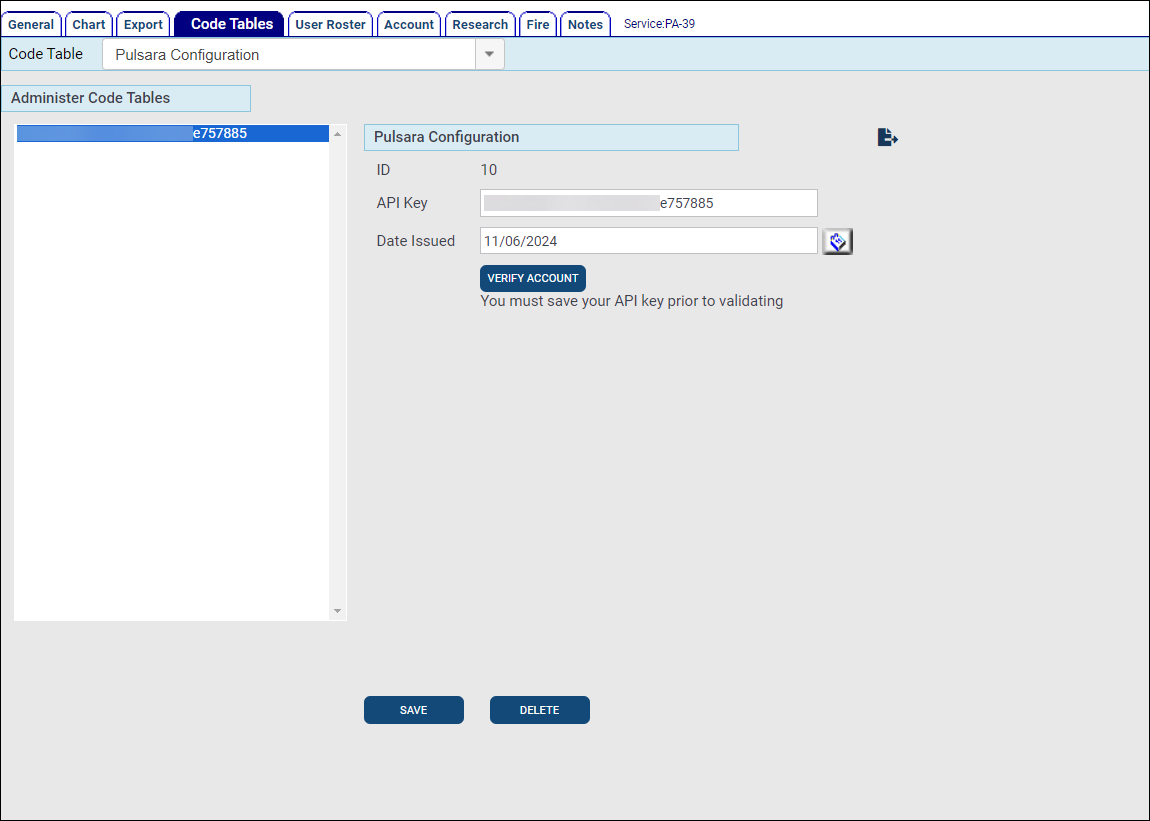Click the list's scroll up arrow
The height and width of the screenshot is (821, 1150).
point(337,134)
